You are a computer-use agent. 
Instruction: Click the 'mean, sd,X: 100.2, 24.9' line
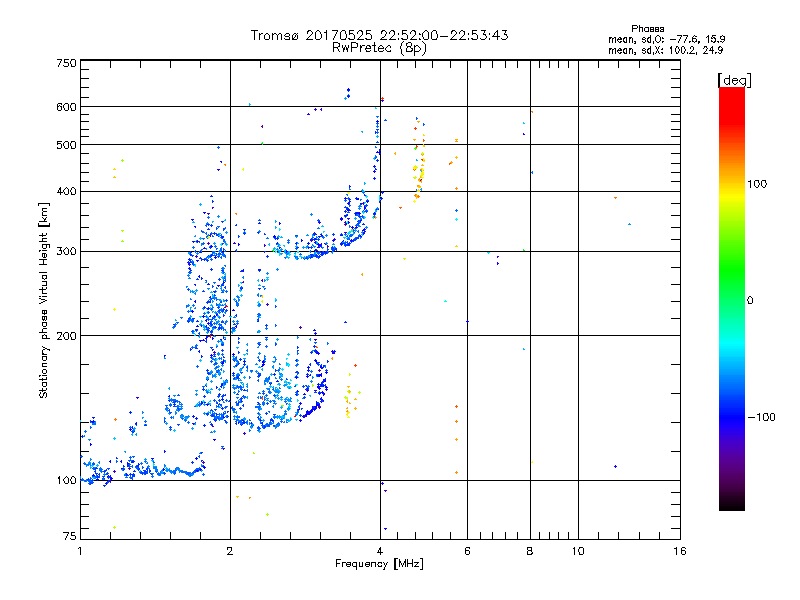[665, 50]
